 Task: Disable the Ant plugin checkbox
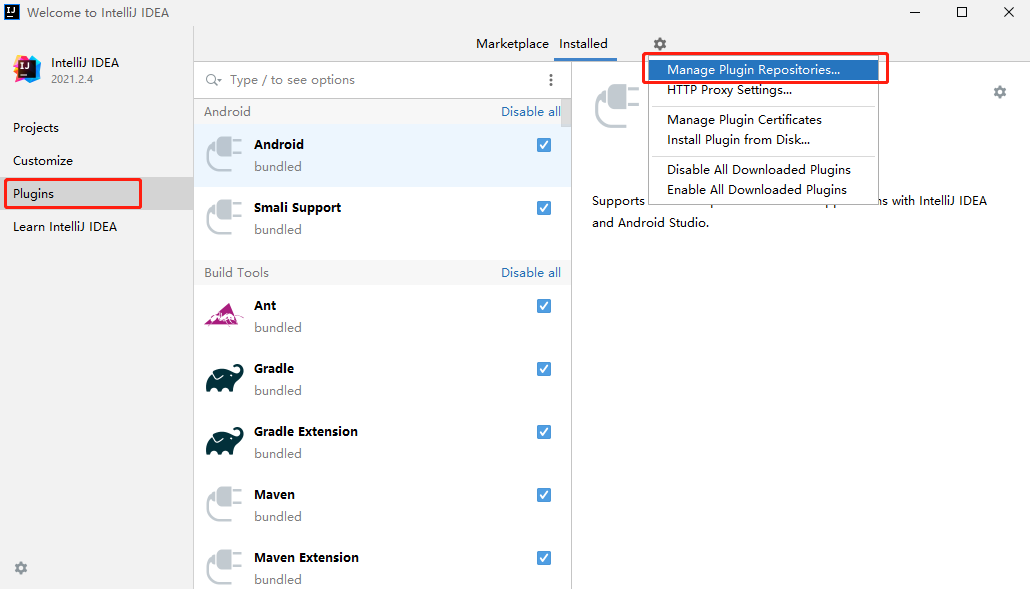coord(544,306)
